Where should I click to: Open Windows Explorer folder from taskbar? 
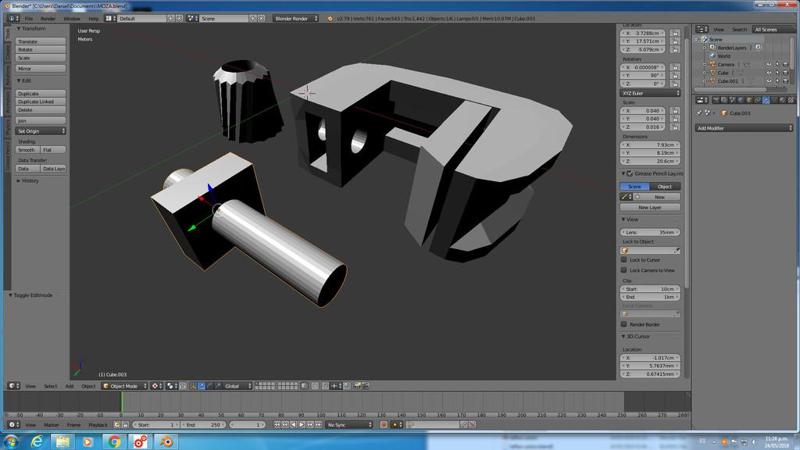62,441
